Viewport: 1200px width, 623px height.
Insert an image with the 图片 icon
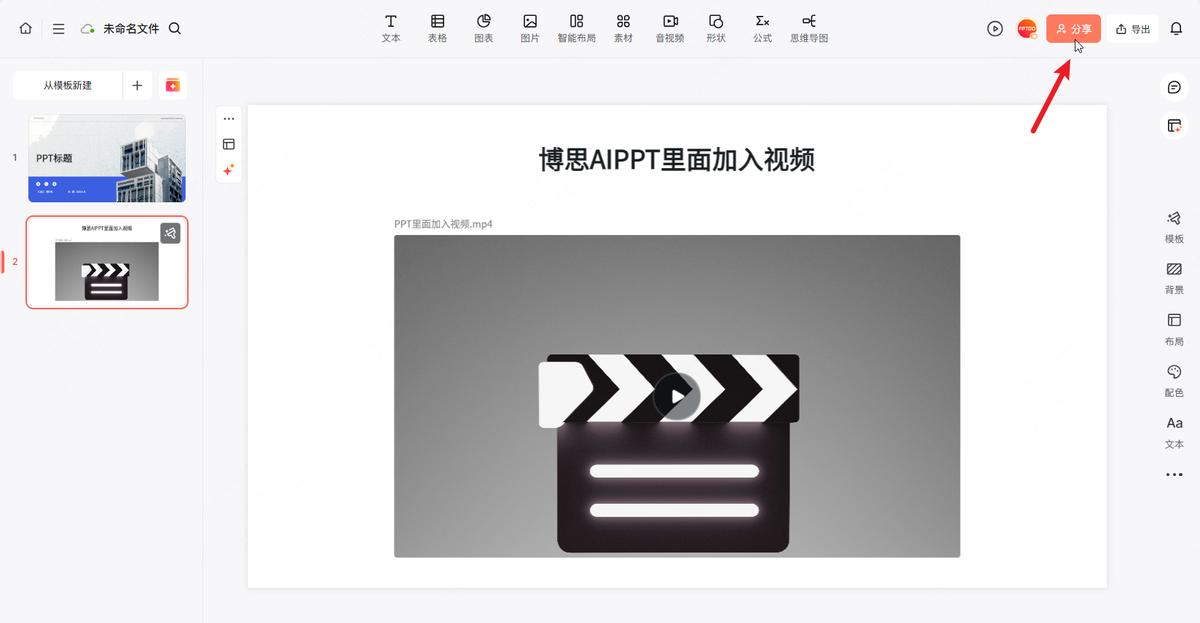pos(530,27)
